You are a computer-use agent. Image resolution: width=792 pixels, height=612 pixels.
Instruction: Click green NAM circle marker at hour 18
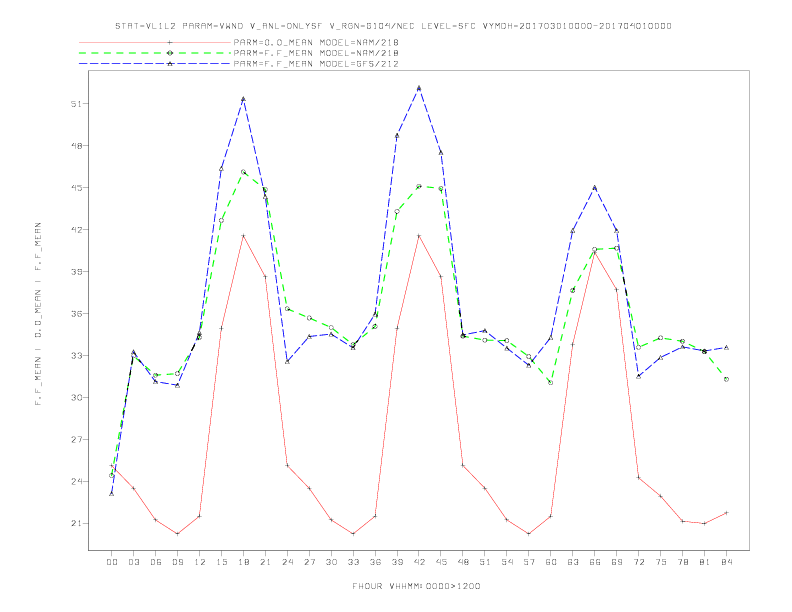pyautogui.click(x=243, y=172)
